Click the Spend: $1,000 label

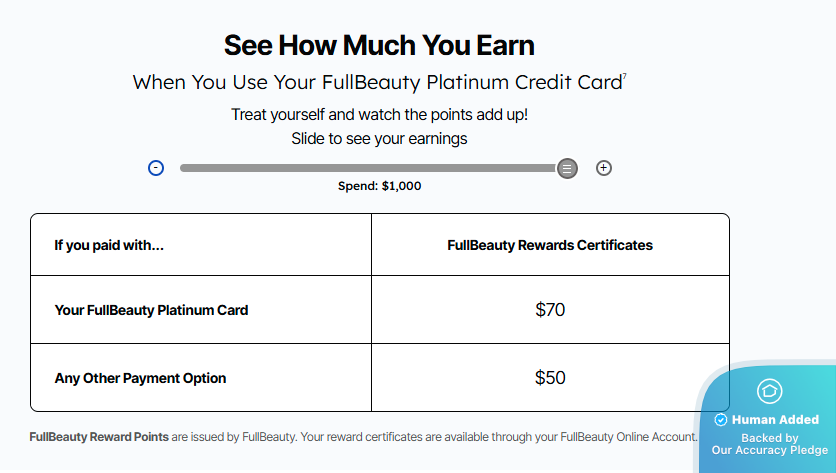click(x=379, y=186)
